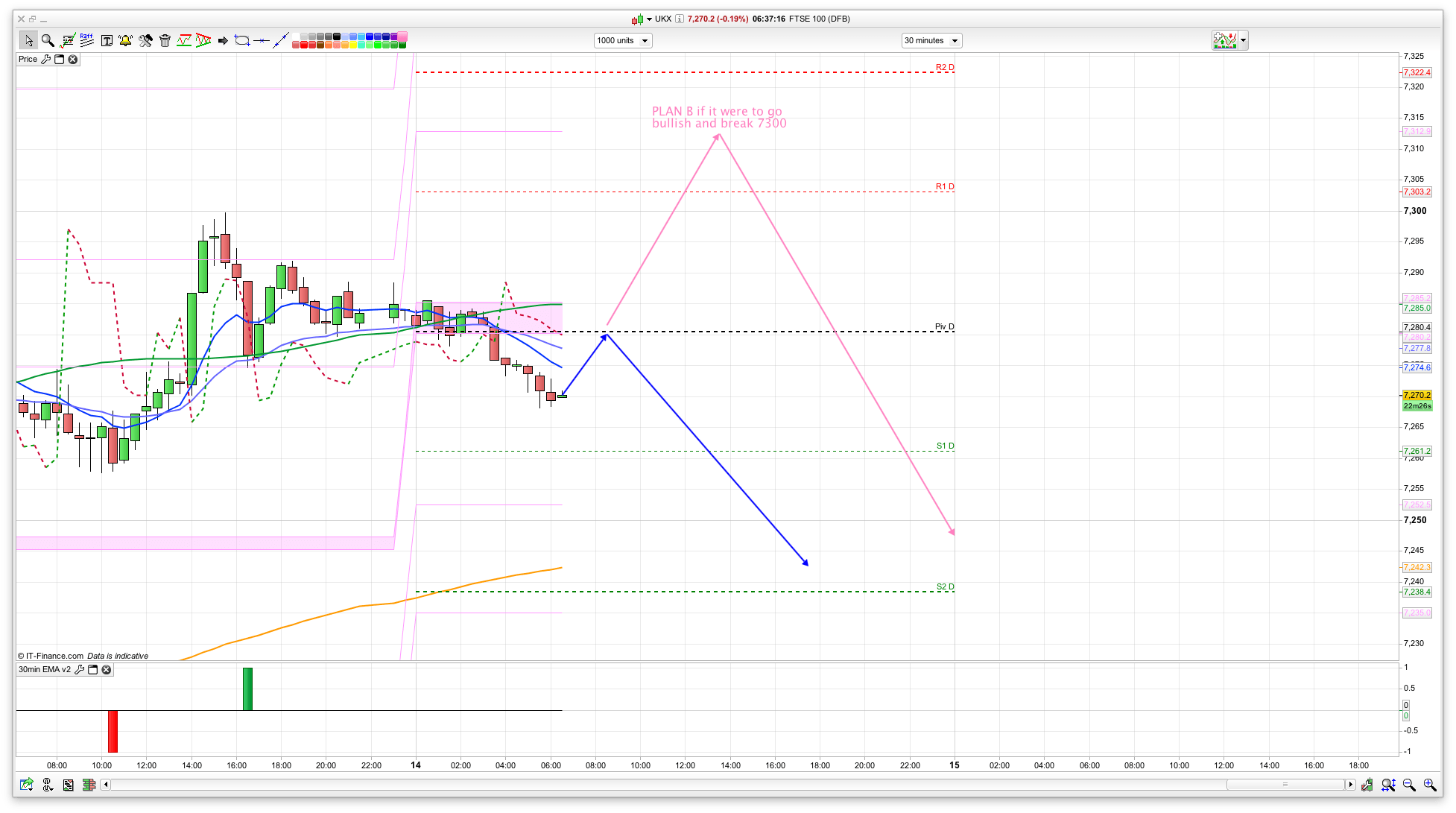Screen dimensions: 1456x813
Task: Click the zoom in magnifier icon
Action: point(1429,785)
